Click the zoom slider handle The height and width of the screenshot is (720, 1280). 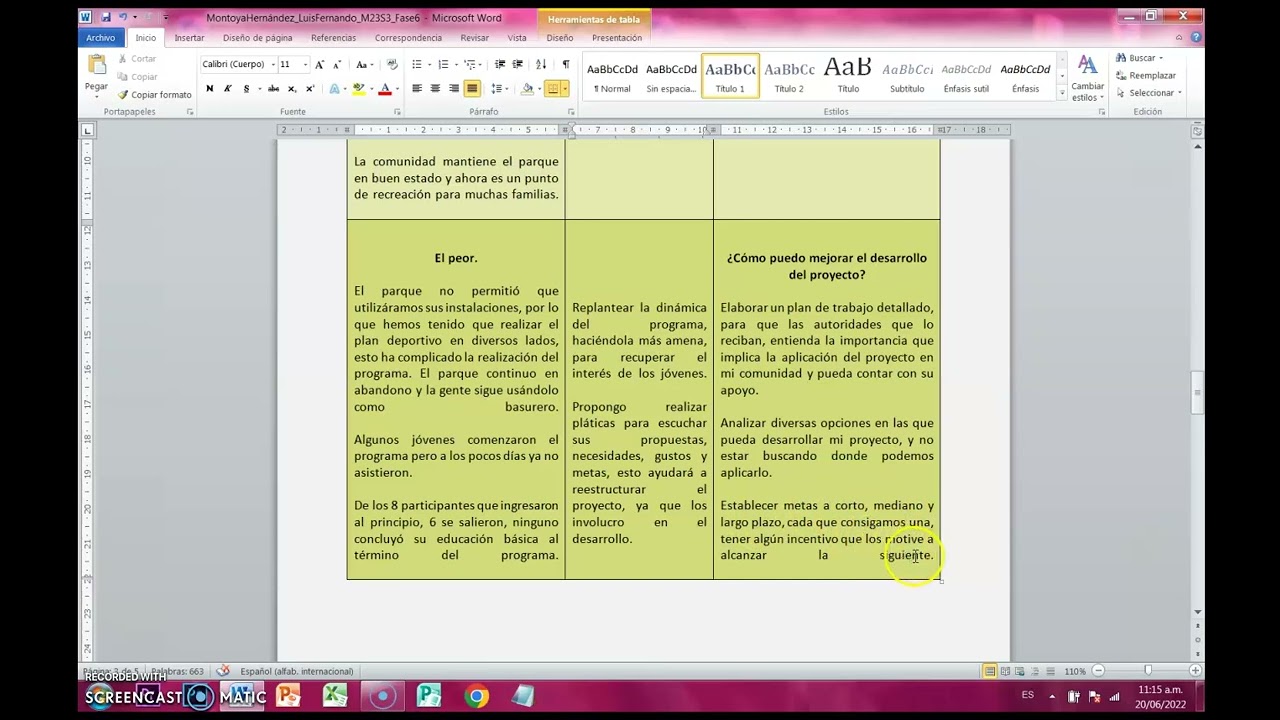point(1148,671)
